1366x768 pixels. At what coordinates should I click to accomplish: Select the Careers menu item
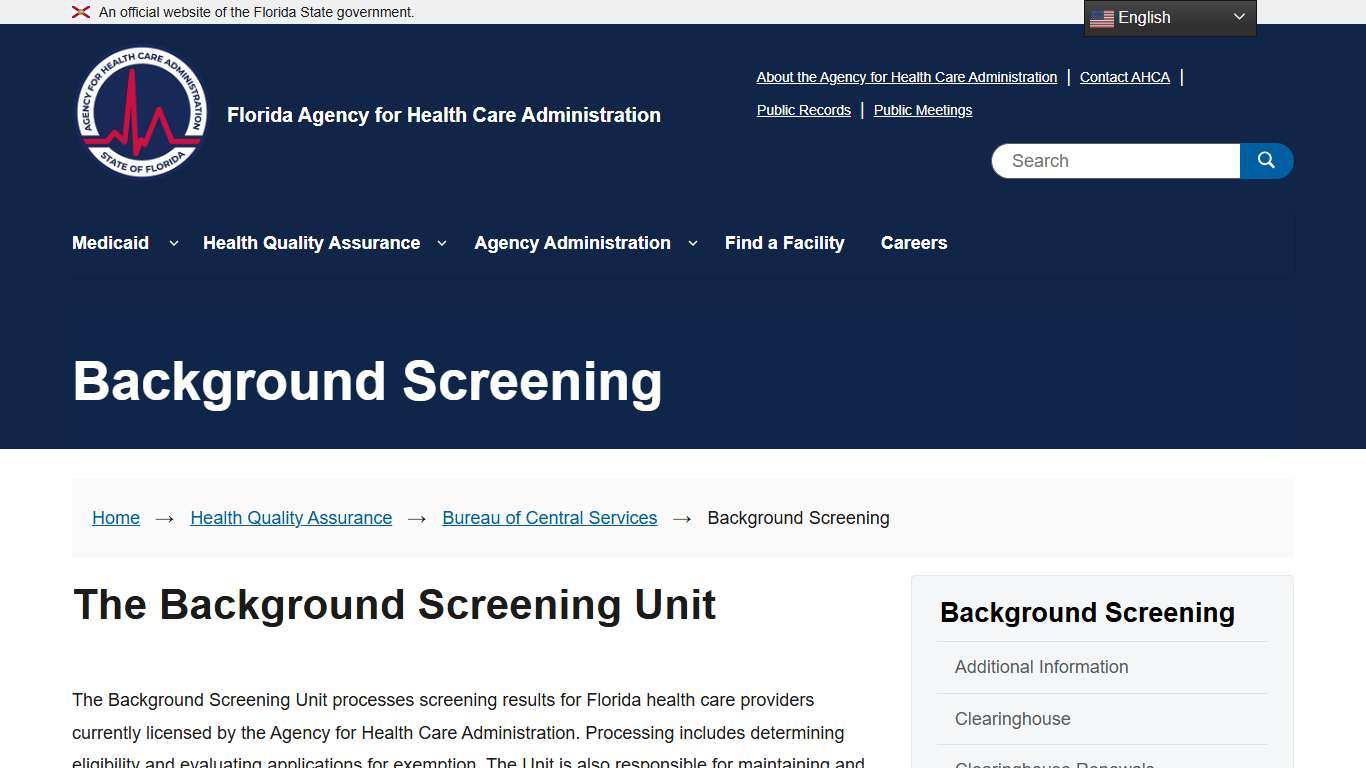[x=913, y=243]
